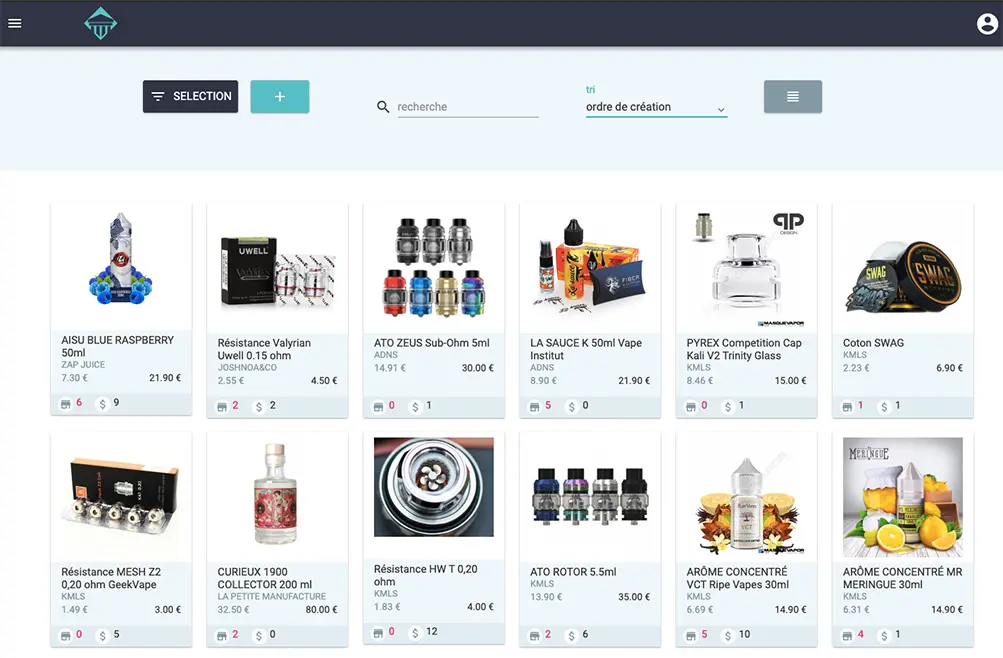
Task: Click dollar icon on Coton SWAG card
Action: point(884,407)
